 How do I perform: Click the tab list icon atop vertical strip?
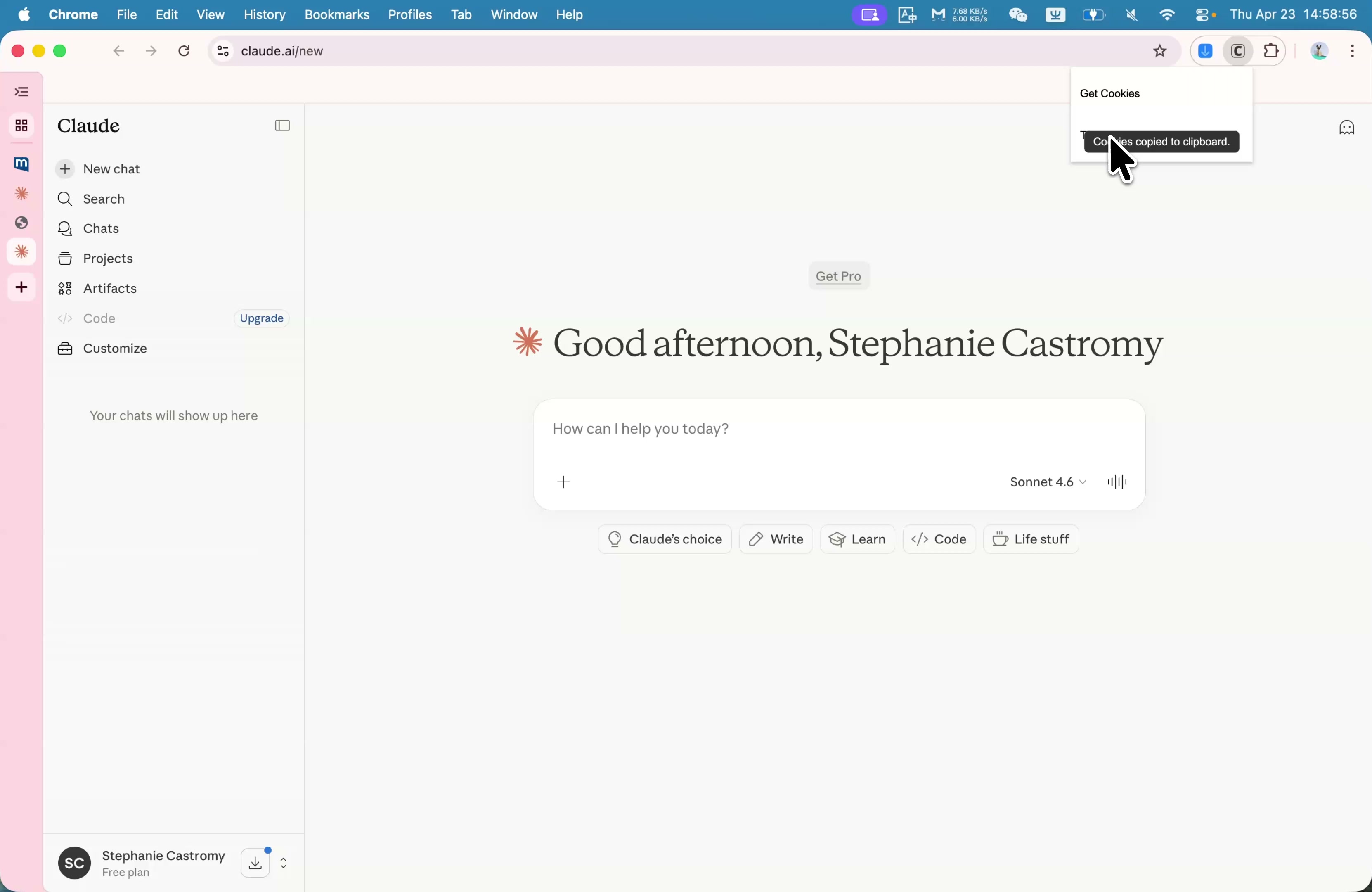[22, 92]
